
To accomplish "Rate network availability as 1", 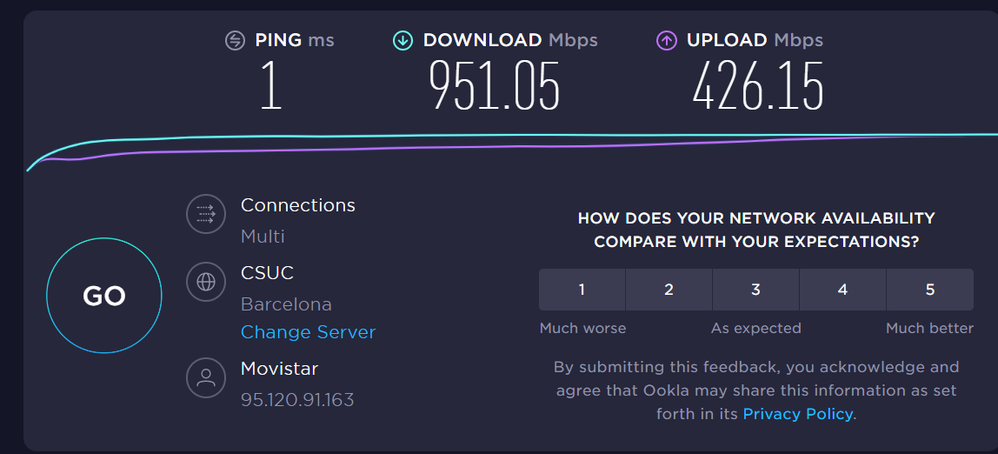I will 582,290.
